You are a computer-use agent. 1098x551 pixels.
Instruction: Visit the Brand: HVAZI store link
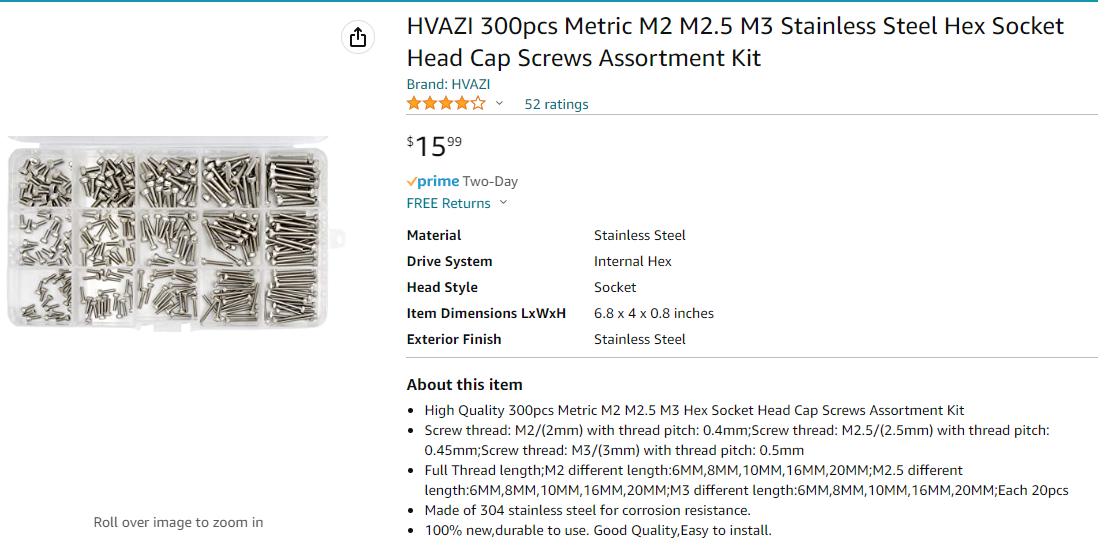(448, 84)
